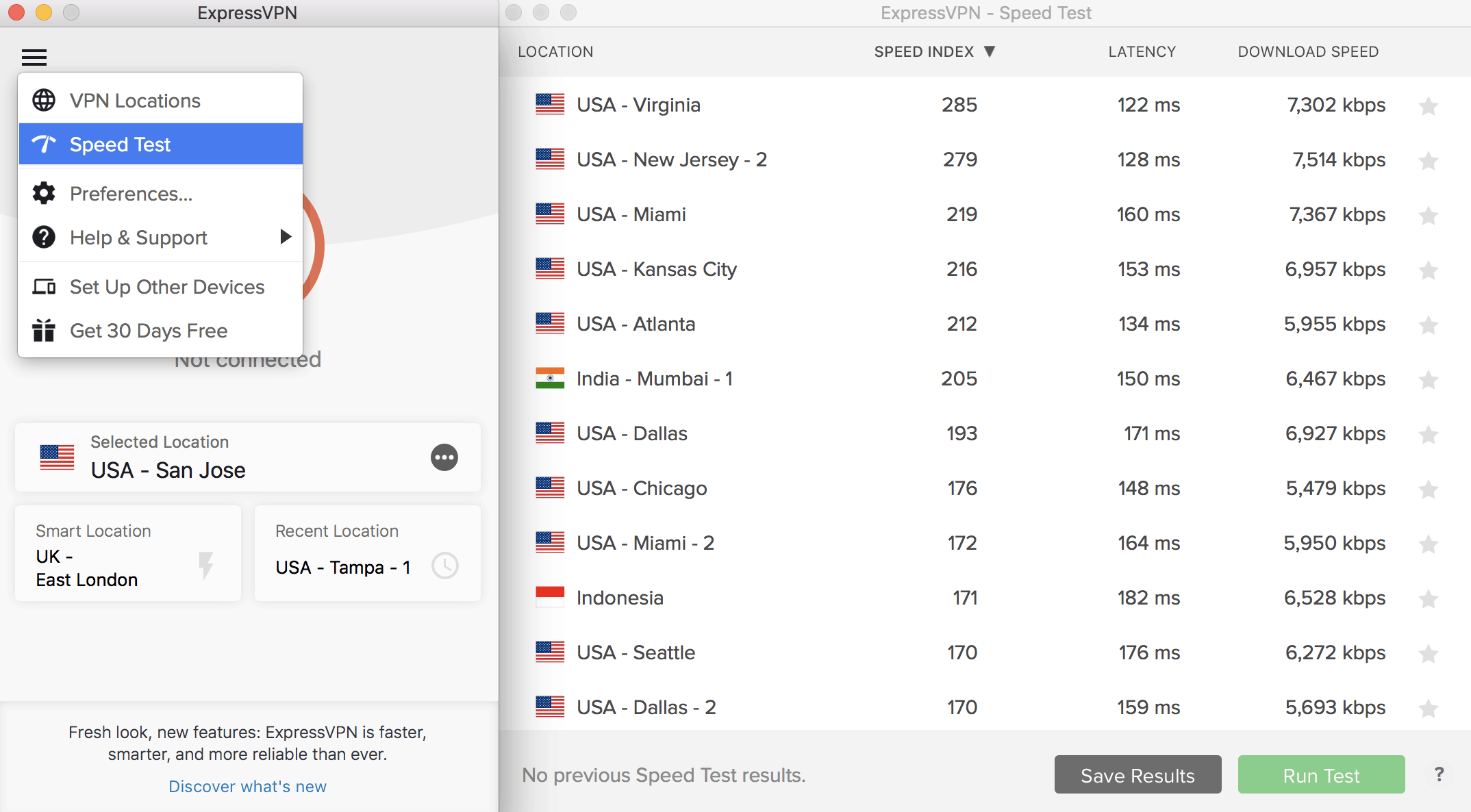Favorite USA - New Jersey - 2 star
The height and width of the screenshot is (812, 1471).
tap(1429, 160)
